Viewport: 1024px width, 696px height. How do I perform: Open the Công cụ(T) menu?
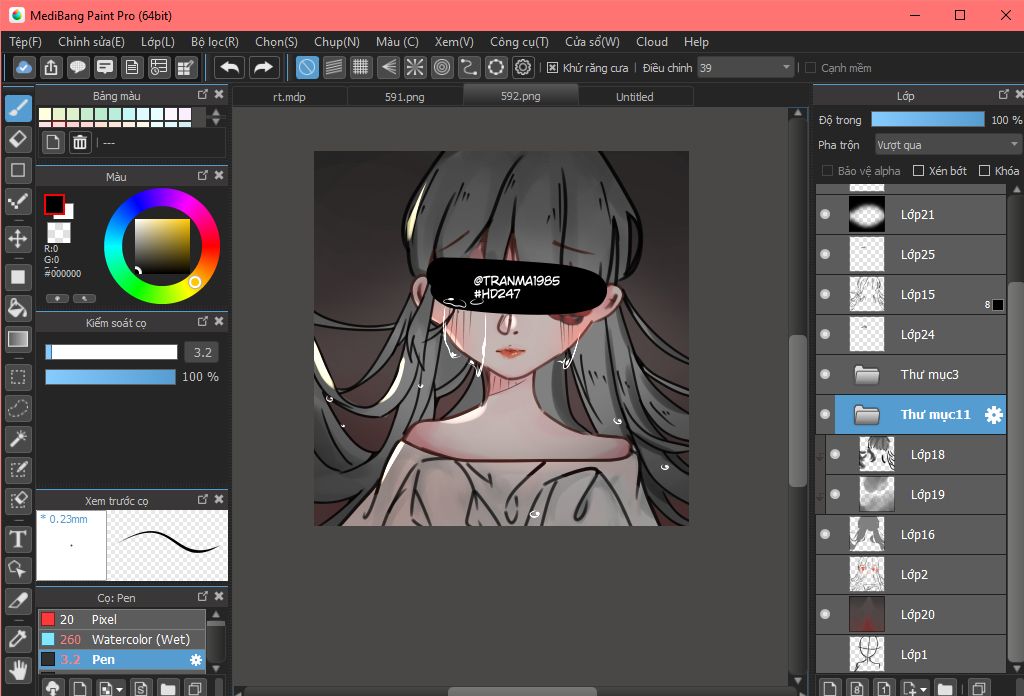[x=519, y=42]
